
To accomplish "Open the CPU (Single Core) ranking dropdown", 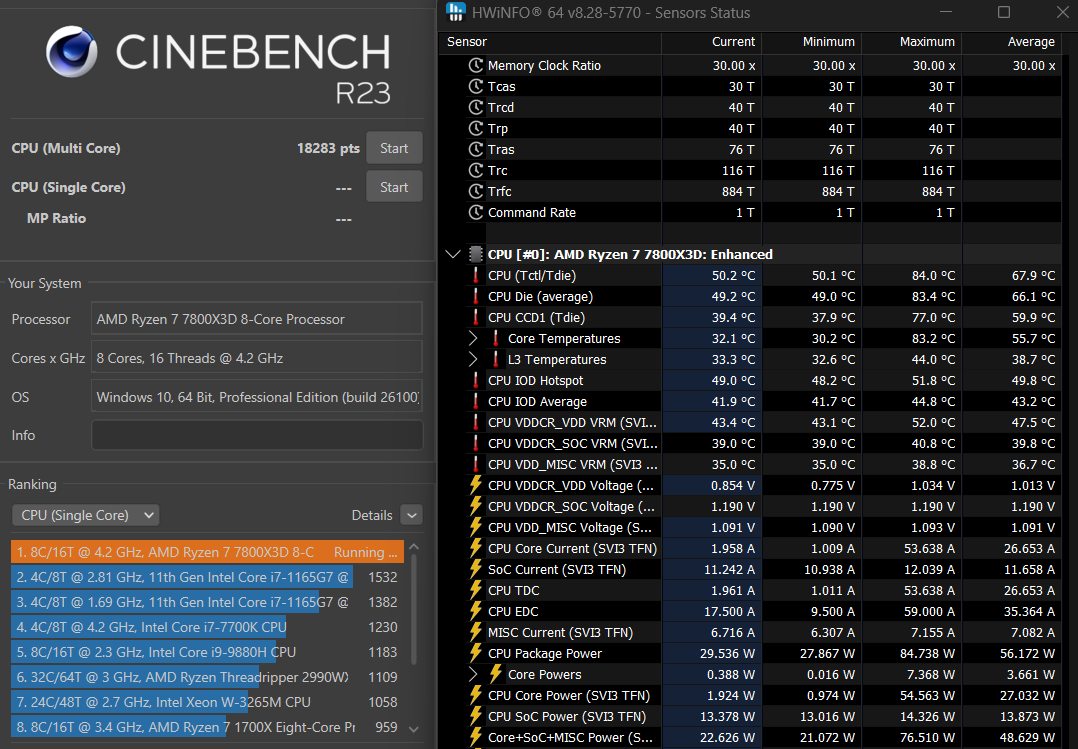I will click(x=86, y=515).
